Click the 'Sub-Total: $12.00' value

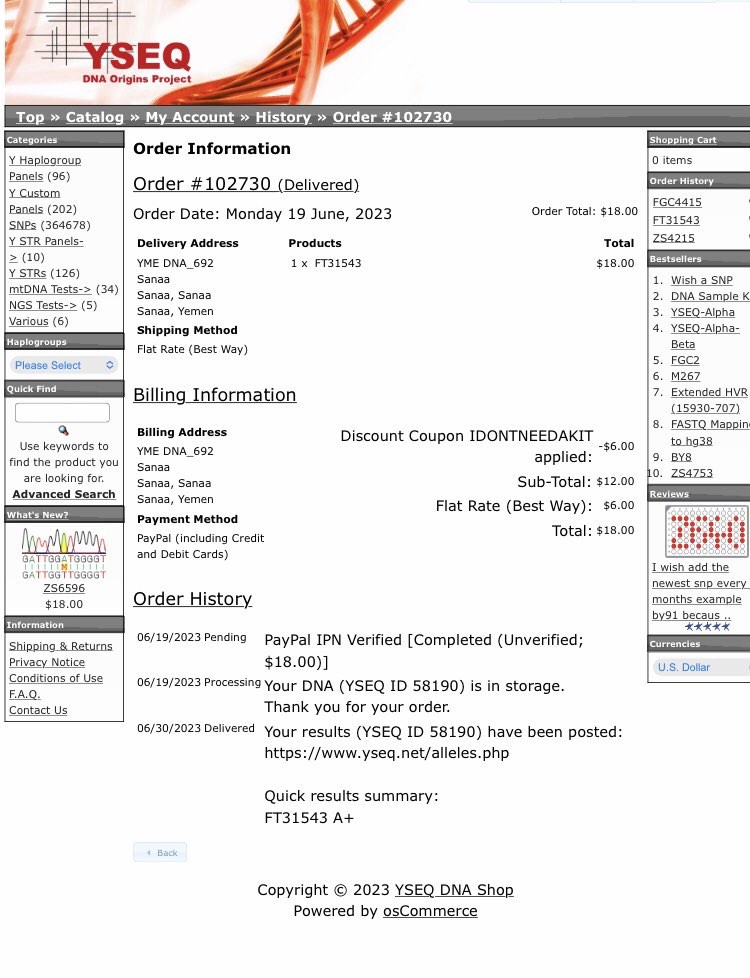(x=615, y=482)
